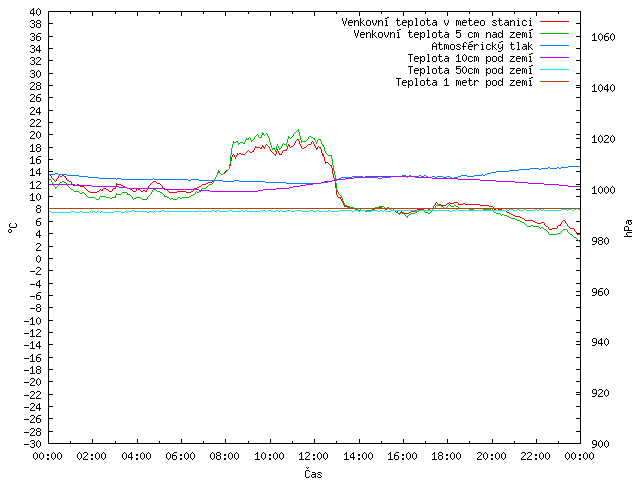Click the x-axis tick label '04:00'
640x480 pixels.
[x=136, y=456]
